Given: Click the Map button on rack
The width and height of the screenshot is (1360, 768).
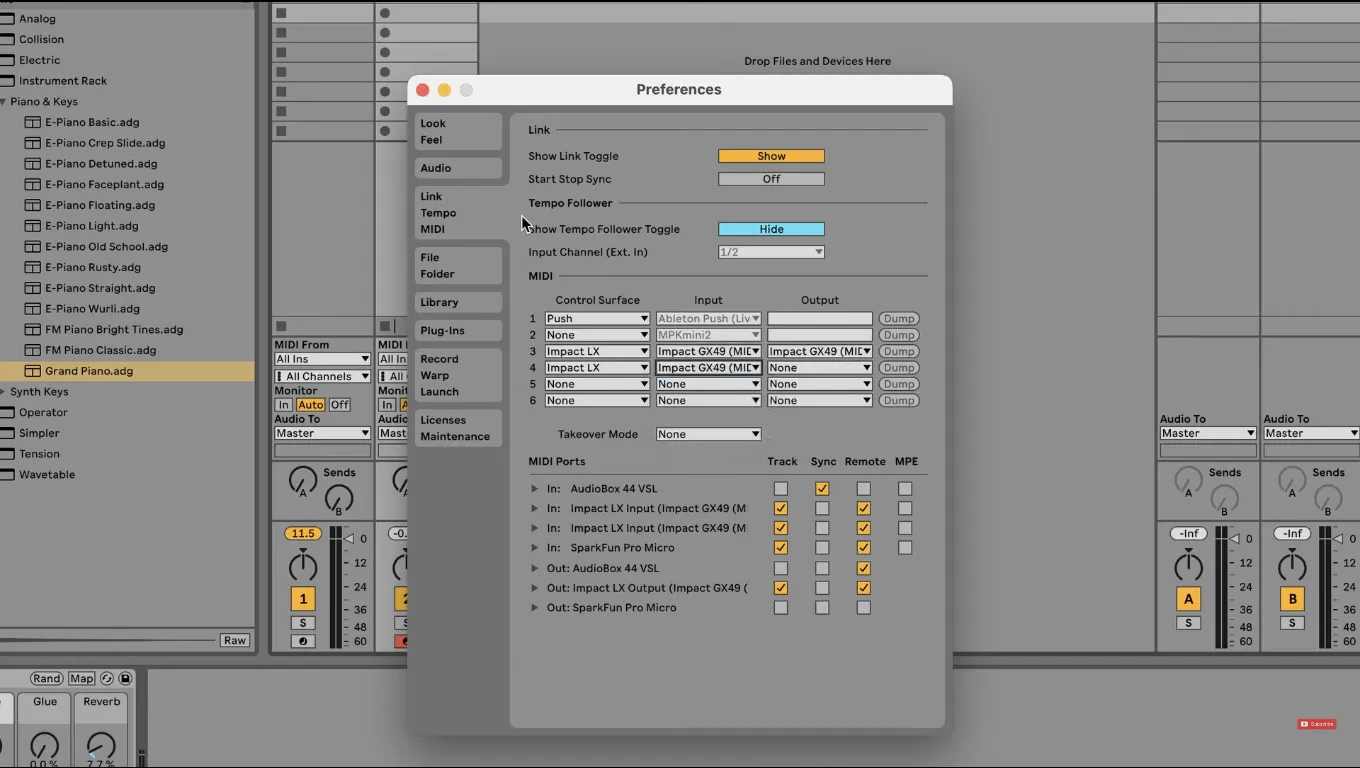Looking at the screenshot, I should (81, 678).
